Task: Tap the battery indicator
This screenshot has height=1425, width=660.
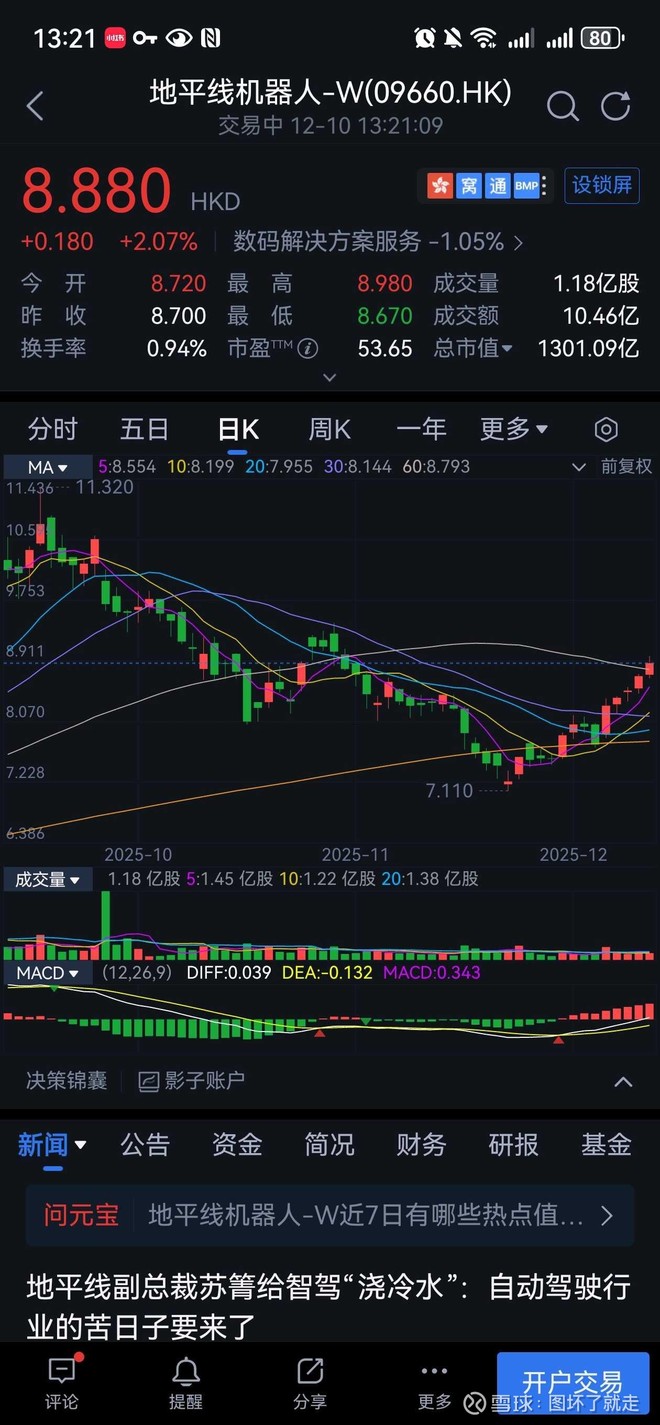Action: tap(603, 38)
